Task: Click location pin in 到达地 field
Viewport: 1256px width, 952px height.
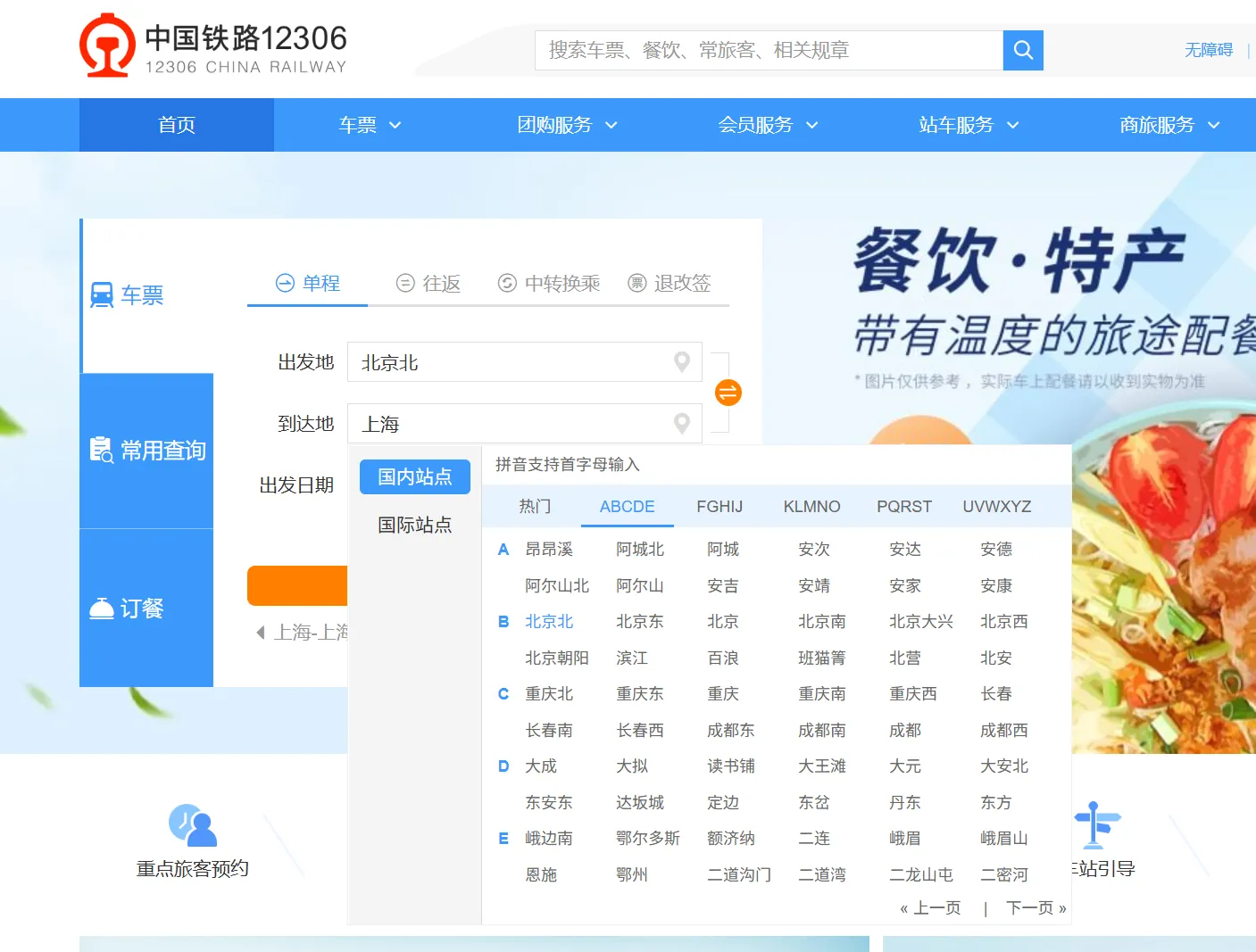Action: pyautogui.click(x=682, y=424)
